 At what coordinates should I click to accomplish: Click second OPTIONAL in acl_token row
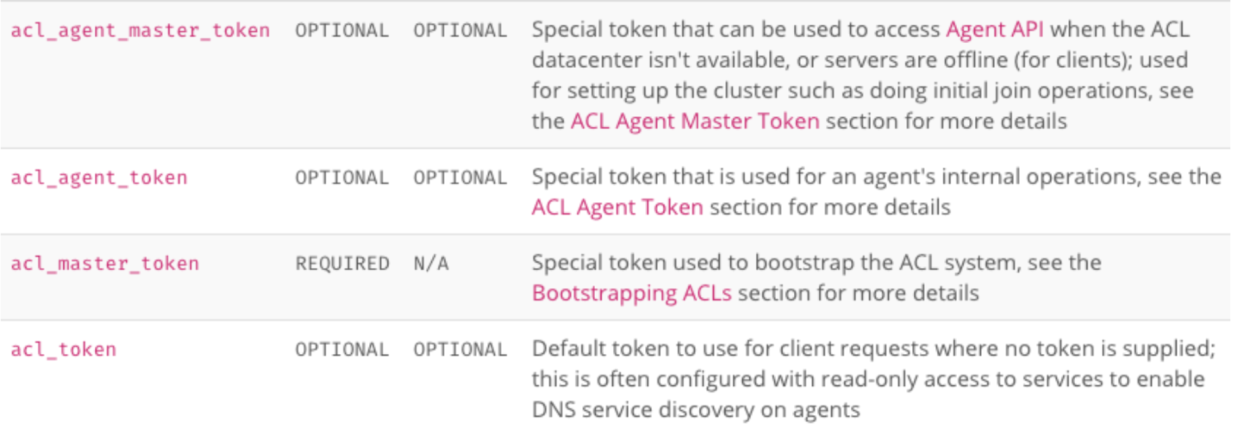(x=460, y=350)
